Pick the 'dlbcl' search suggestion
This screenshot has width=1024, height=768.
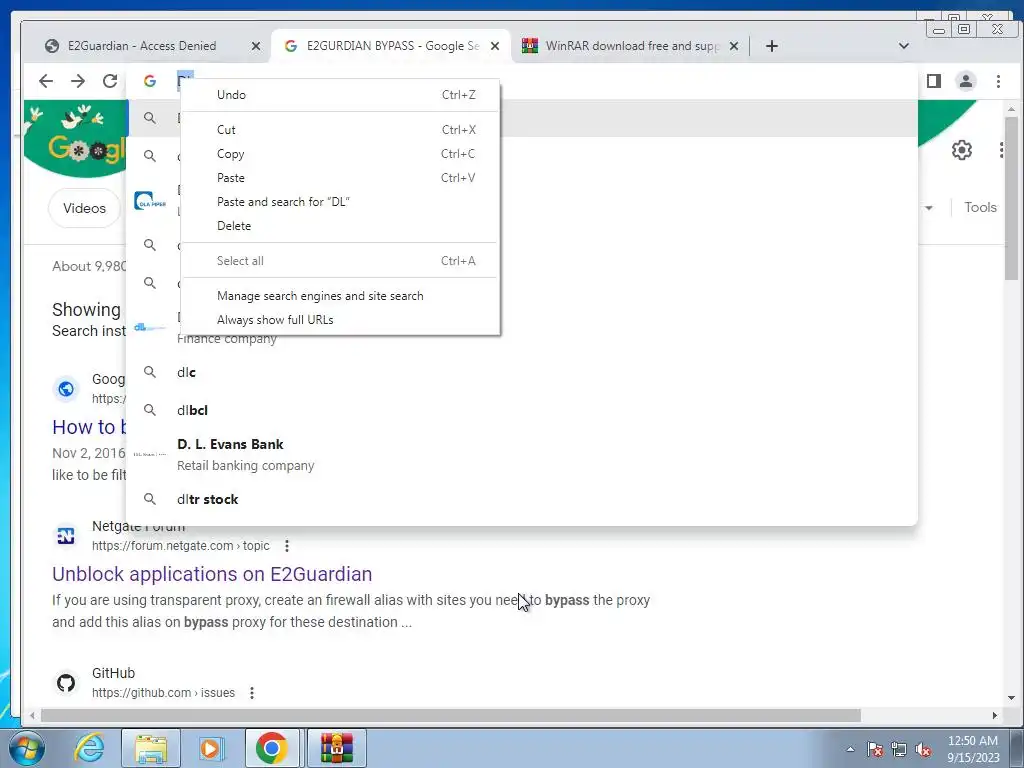click(x=522, y=410)
